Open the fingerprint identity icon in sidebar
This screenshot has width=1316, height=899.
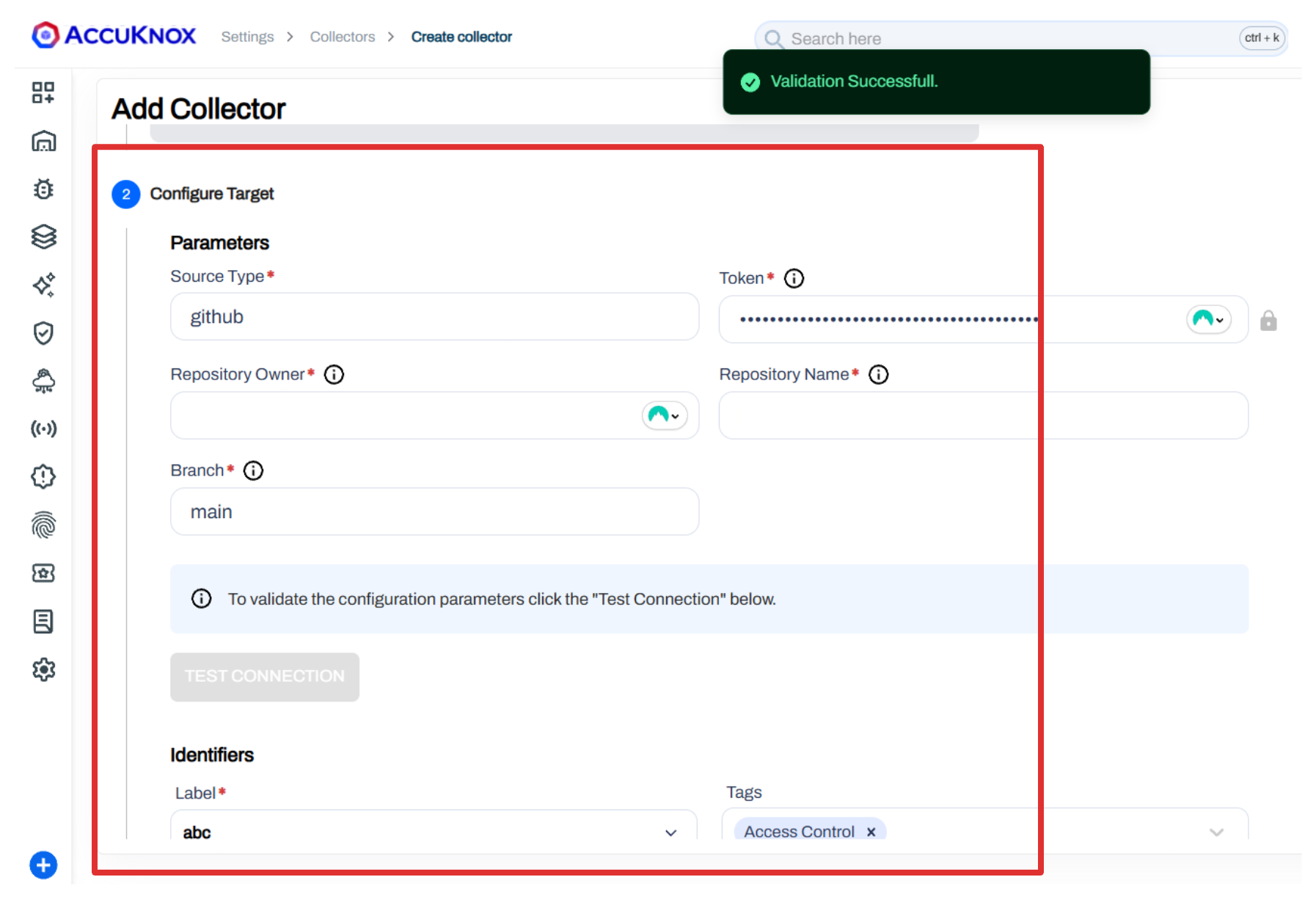[44, 524]
